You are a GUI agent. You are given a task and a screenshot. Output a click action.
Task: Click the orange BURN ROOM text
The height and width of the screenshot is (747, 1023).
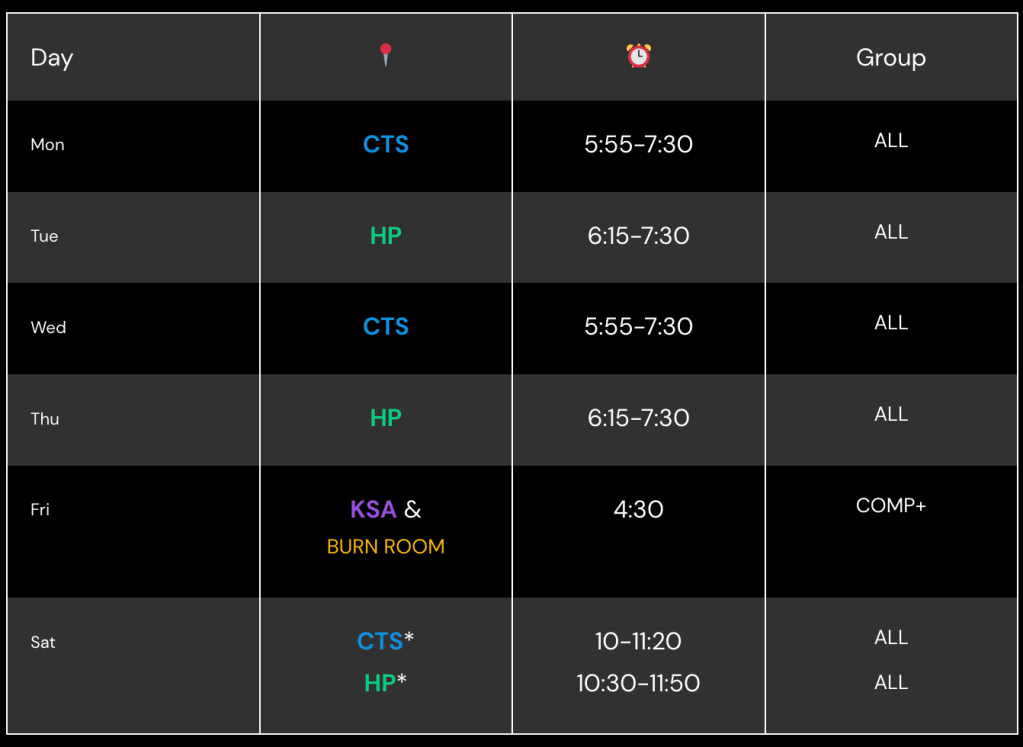(386, 547)
